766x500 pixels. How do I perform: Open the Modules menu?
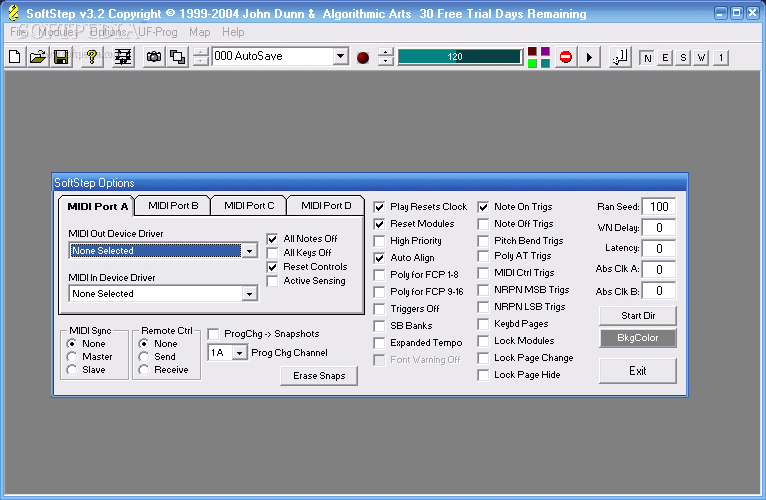click(x=58, y=32)
